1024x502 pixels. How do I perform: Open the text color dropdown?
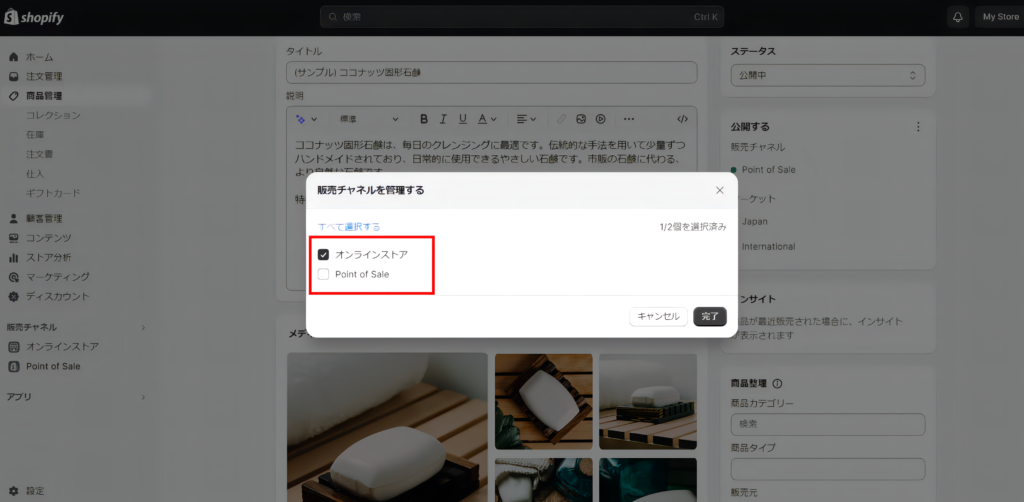487,119
